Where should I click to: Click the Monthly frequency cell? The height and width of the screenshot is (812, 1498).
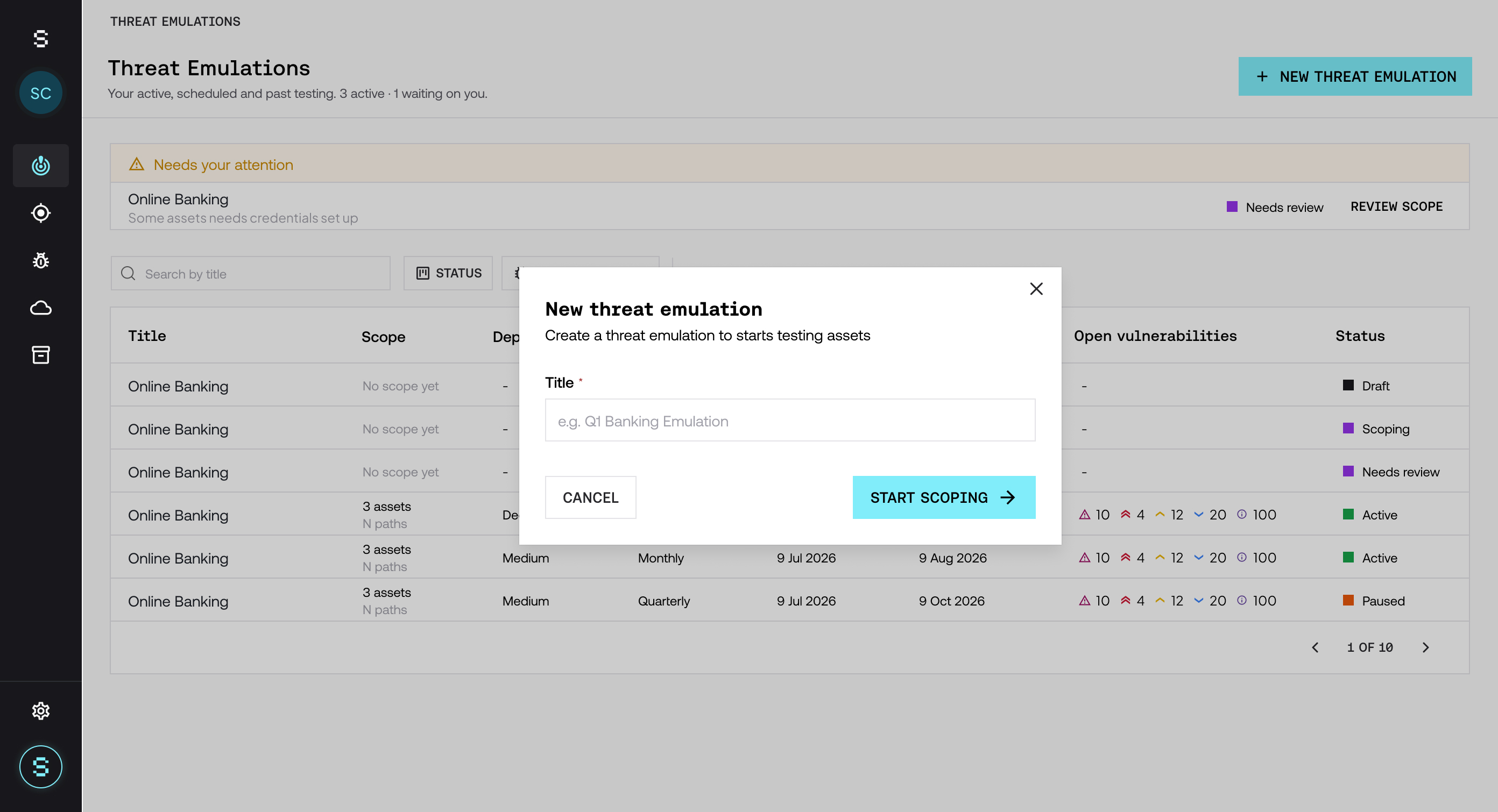tap(661, 558)
